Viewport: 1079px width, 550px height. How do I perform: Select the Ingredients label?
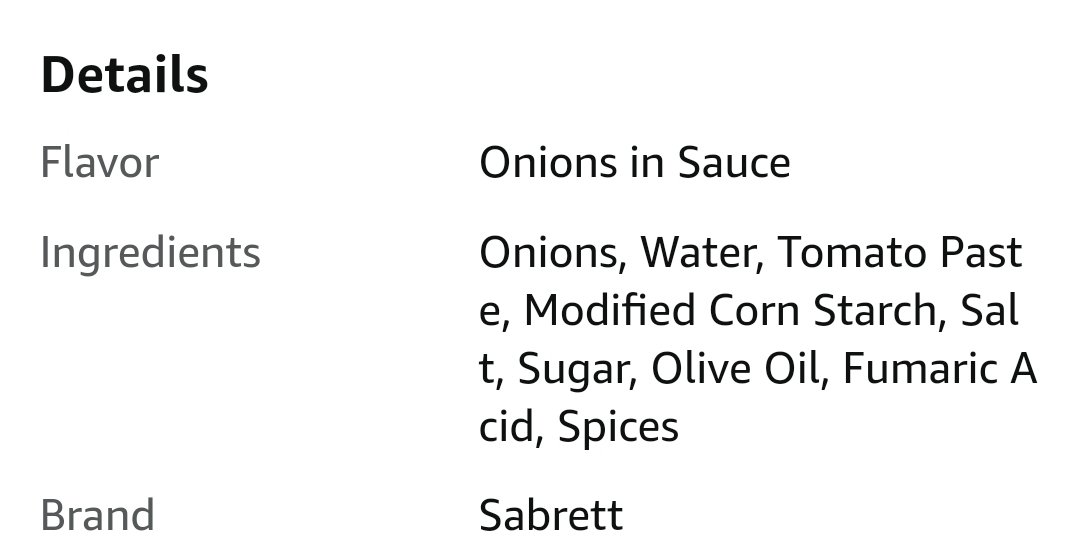[x=150, y=254]
